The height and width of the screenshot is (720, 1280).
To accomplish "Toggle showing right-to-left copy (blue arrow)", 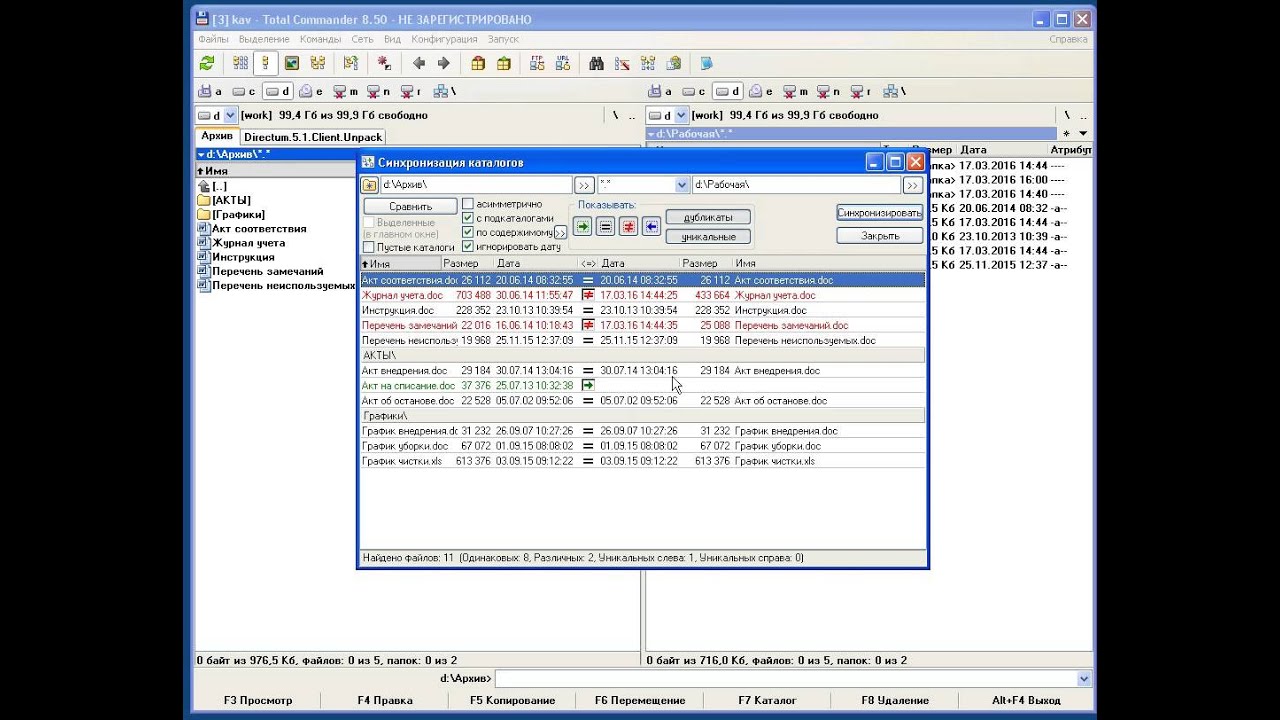I will [x=652, y=226].
